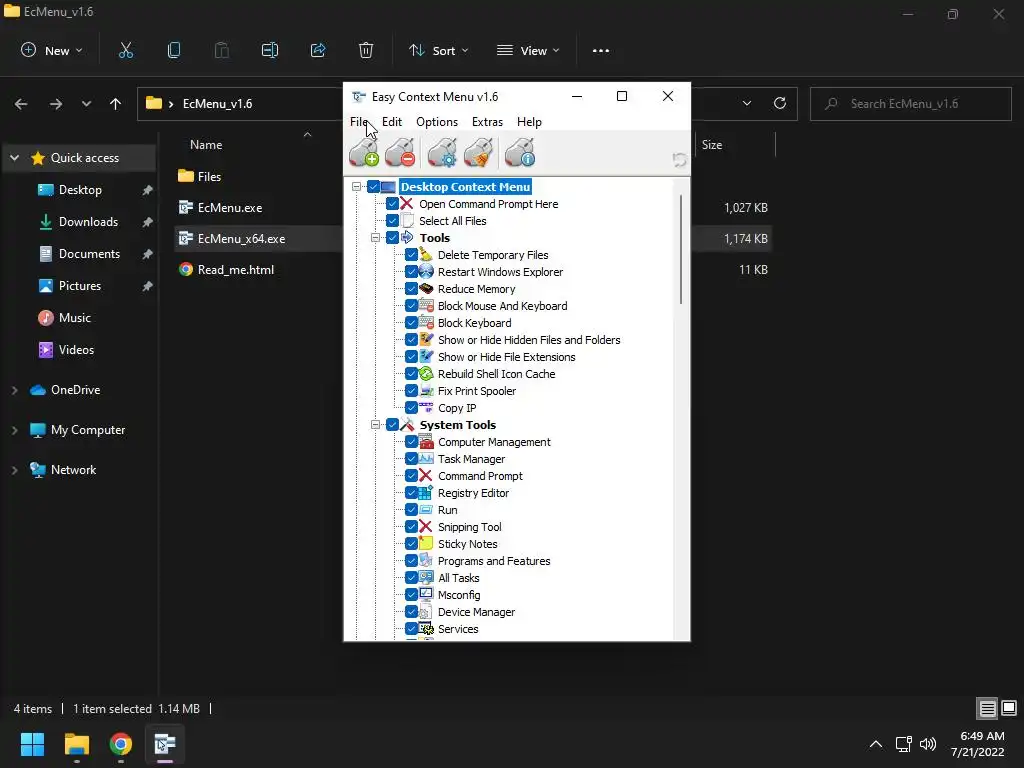This screenshot has width=1024, height=768.
Task: Expand Network in the navigation pane
Action: 14,470
